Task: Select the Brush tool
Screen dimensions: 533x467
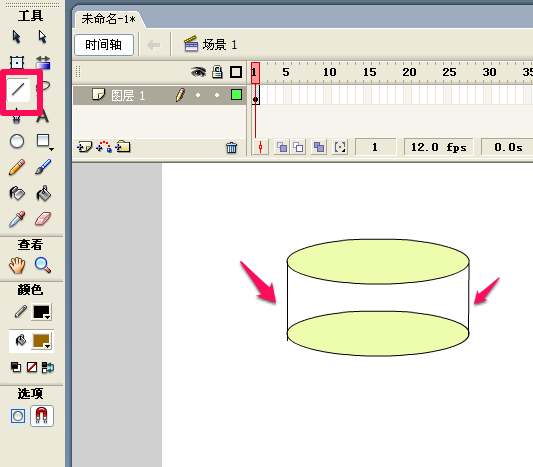Action: [43, 167]
